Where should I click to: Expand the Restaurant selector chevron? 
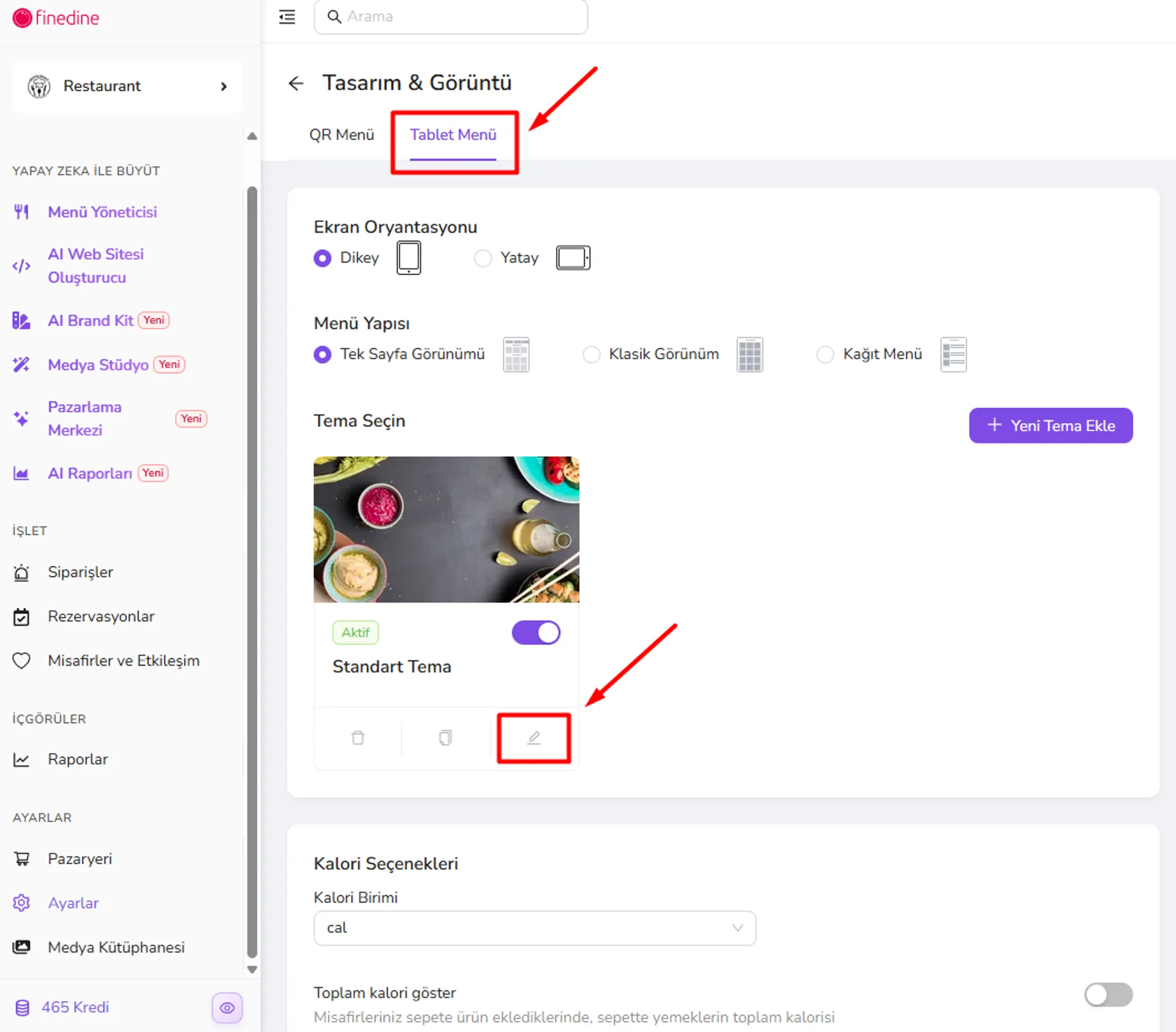224,86
